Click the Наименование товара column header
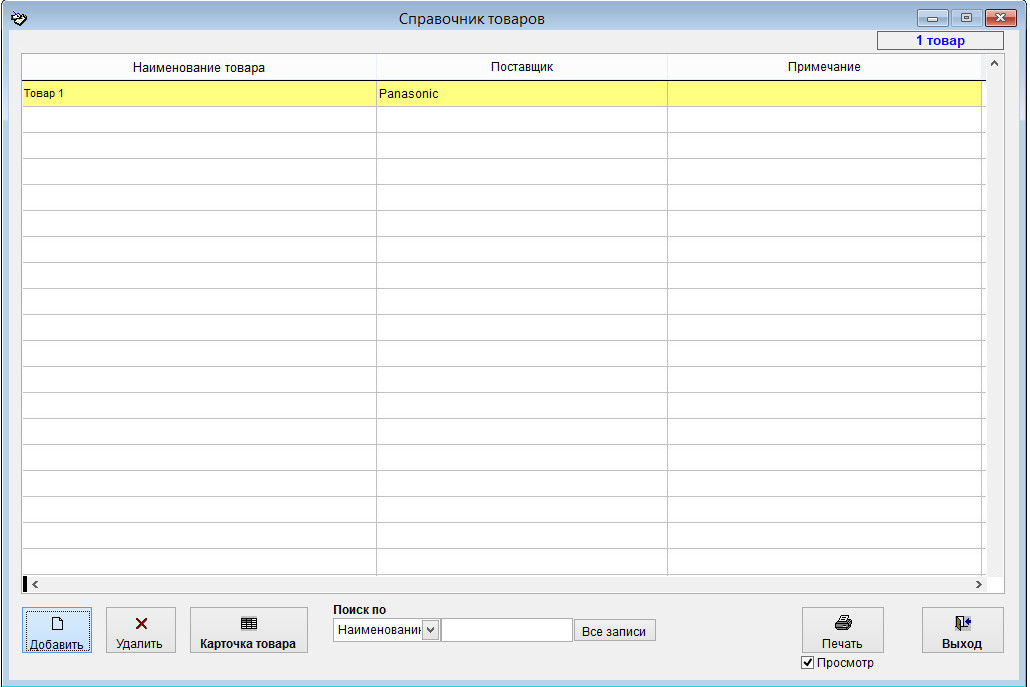The width and height of the screenshot is (1030, 687). (199, 67)
